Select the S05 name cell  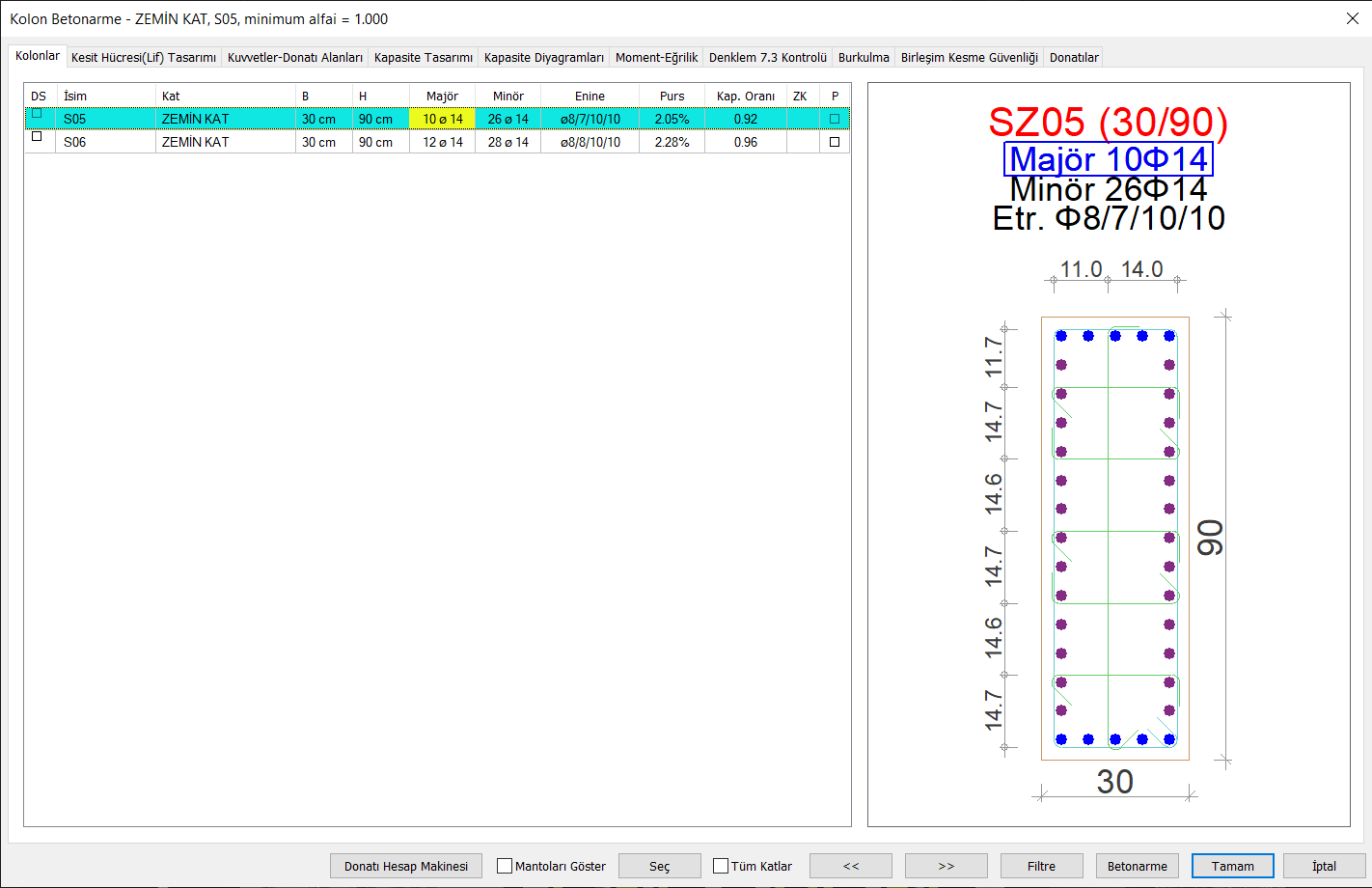[x=106, y=119]
